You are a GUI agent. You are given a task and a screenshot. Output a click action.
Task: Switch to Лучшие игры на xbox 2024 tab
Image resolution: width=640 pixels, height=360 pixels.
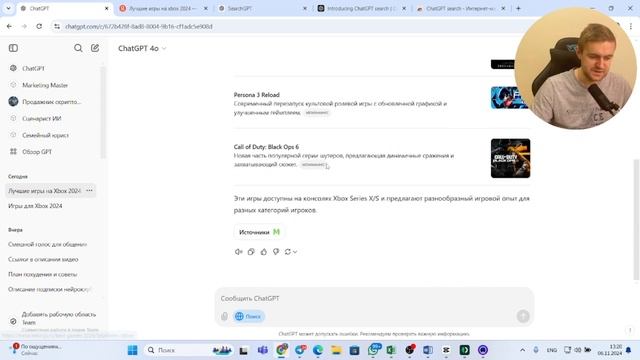pyautogui.click(x=161, y=8)
